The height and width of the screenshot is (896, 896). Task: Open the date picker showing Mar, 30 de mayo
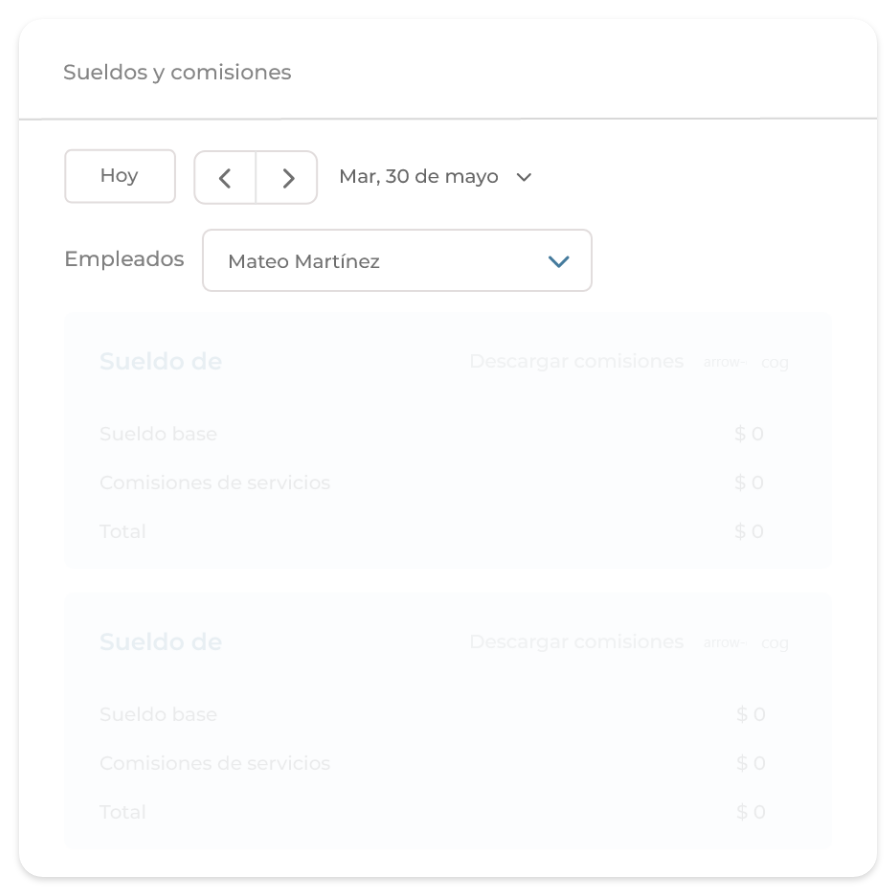[419, 177]
